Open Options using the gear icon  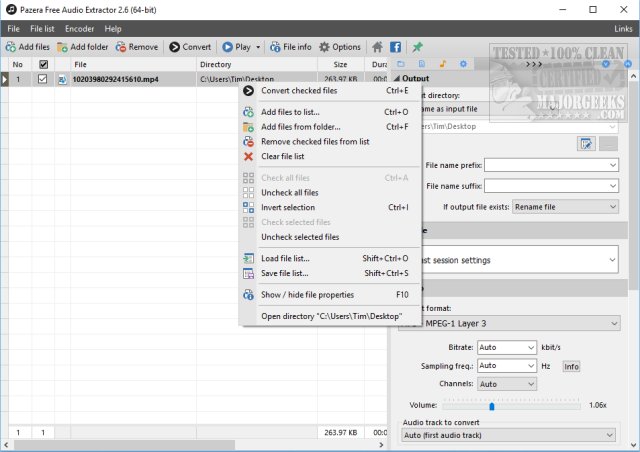pos(324,47)
